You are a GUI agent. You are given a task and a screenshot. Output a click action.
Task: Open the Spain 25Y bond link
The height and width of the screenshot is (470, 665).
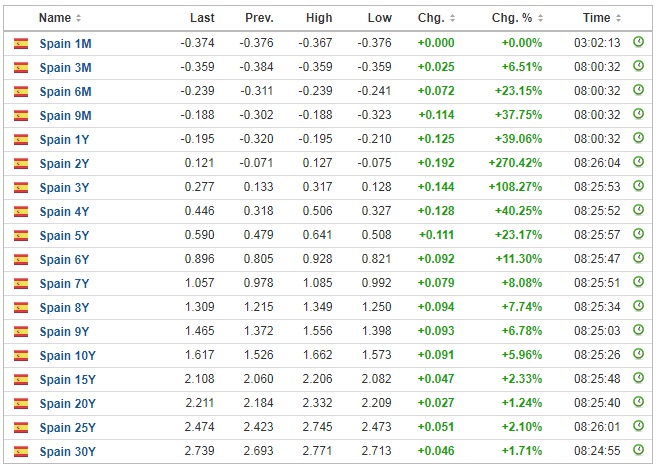coord(67,427)
